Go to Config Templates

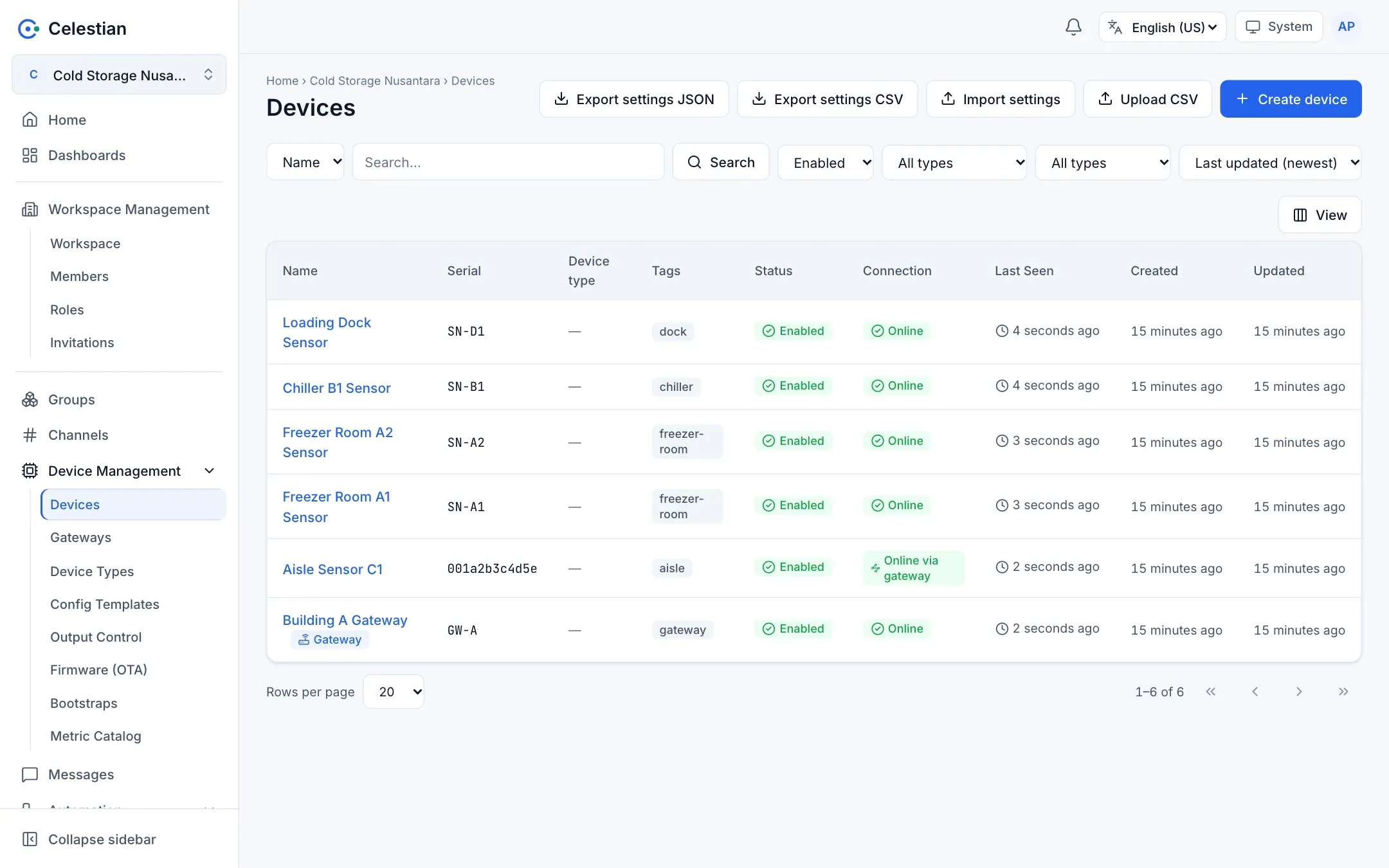coord(105,604)
